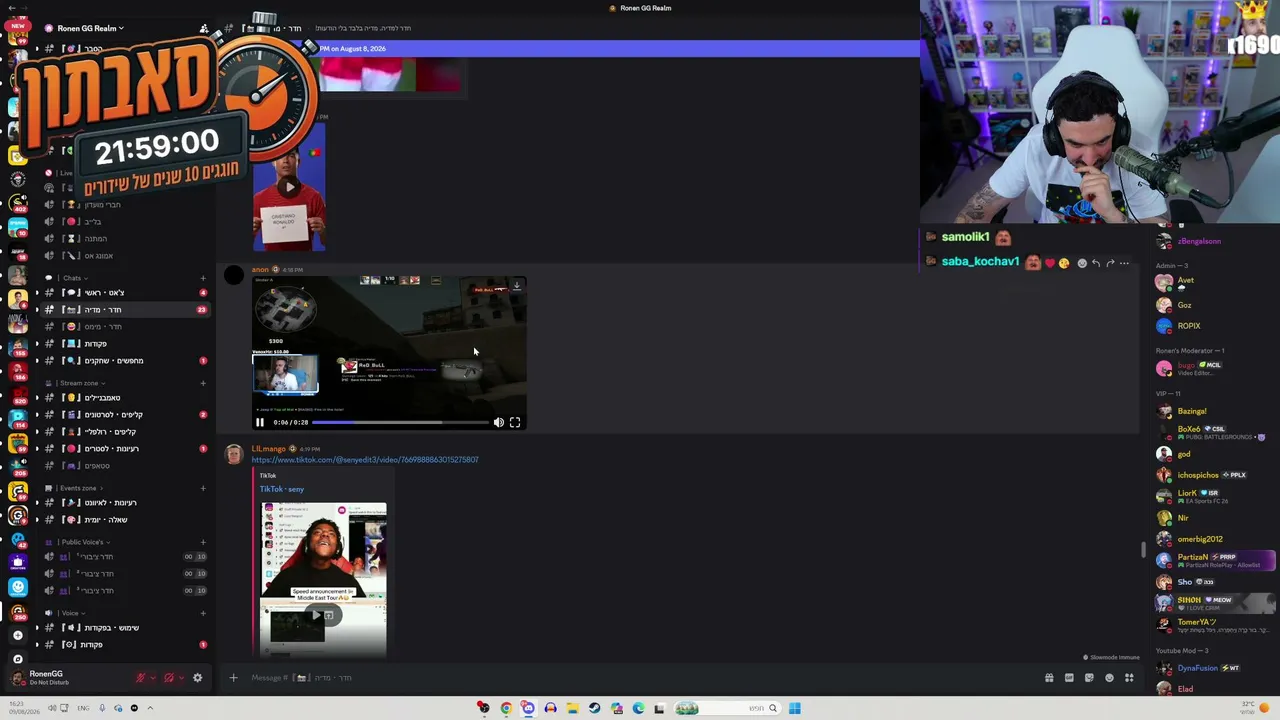Screen dimensions: 1280x720
Task: Open headphone output options arrow
Action: 181,678
